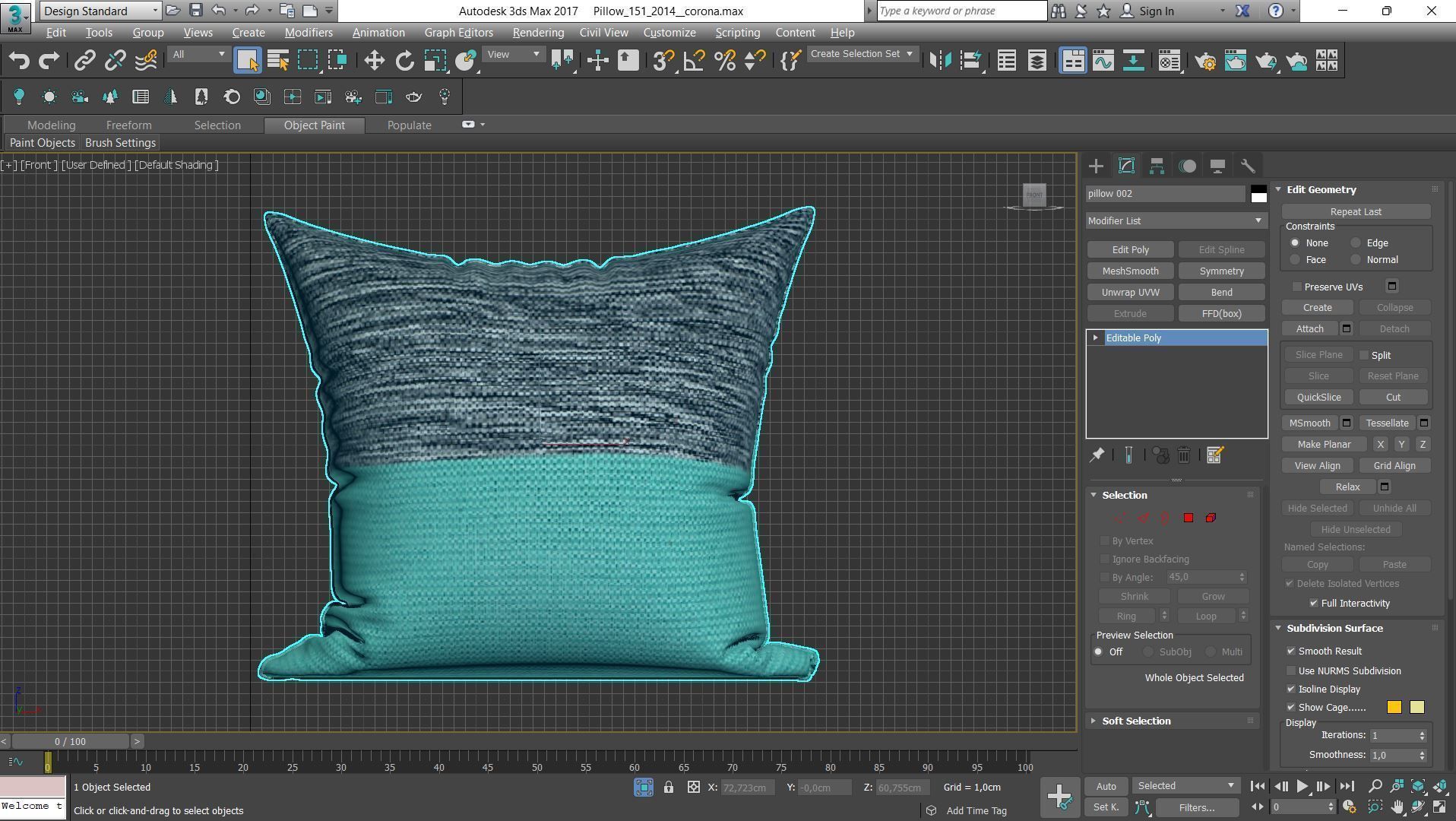
Task: Click the QuickSlice button
Action: [1318, 397]
